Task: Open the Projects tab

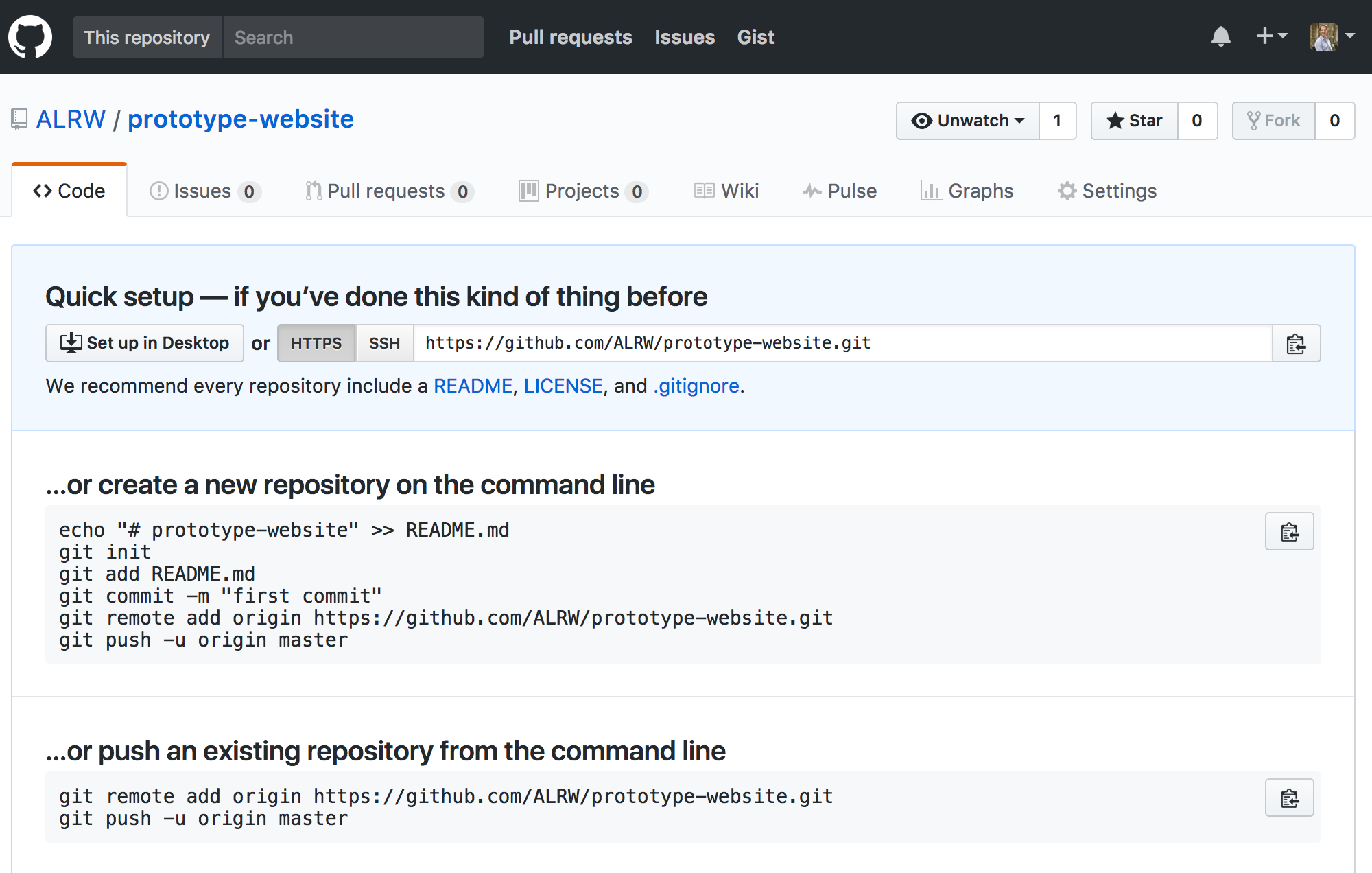Action: click(583, 191)
